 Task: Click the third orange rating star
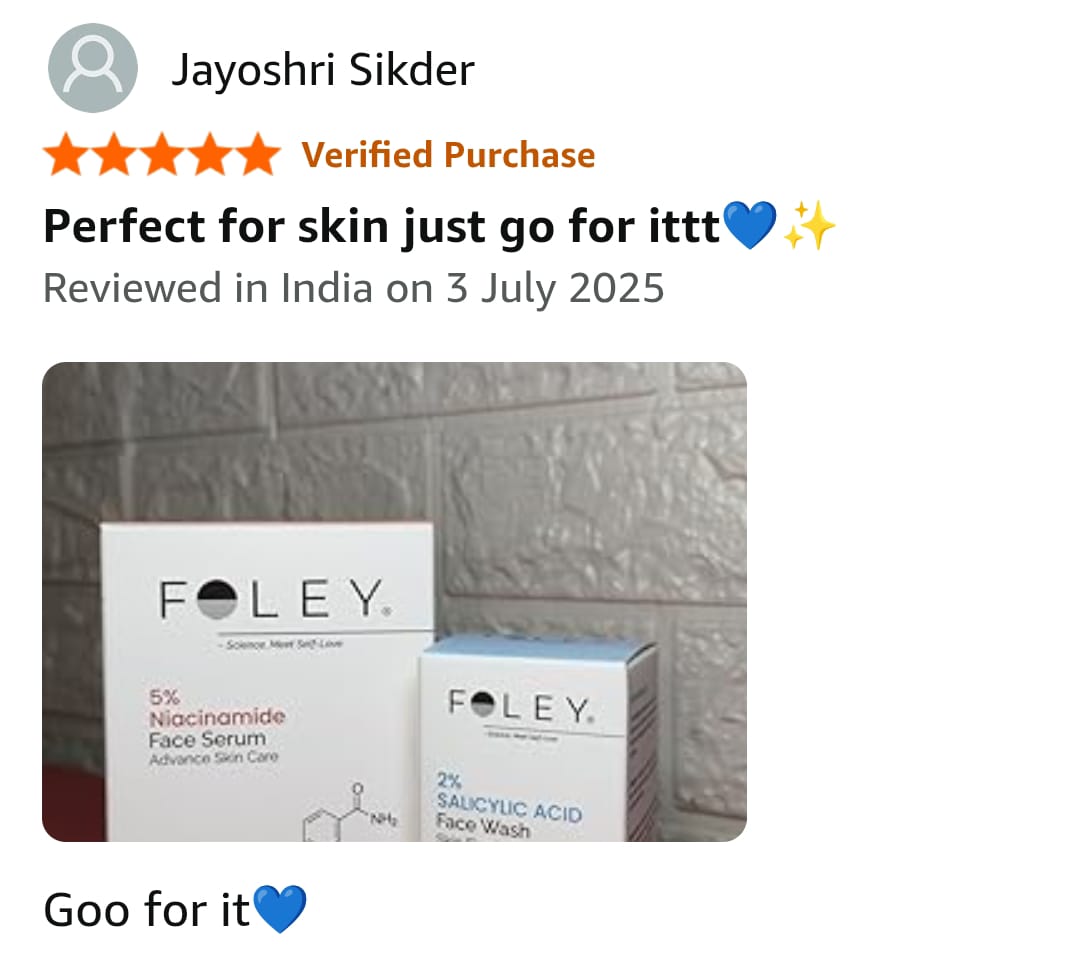coord(162,154)
